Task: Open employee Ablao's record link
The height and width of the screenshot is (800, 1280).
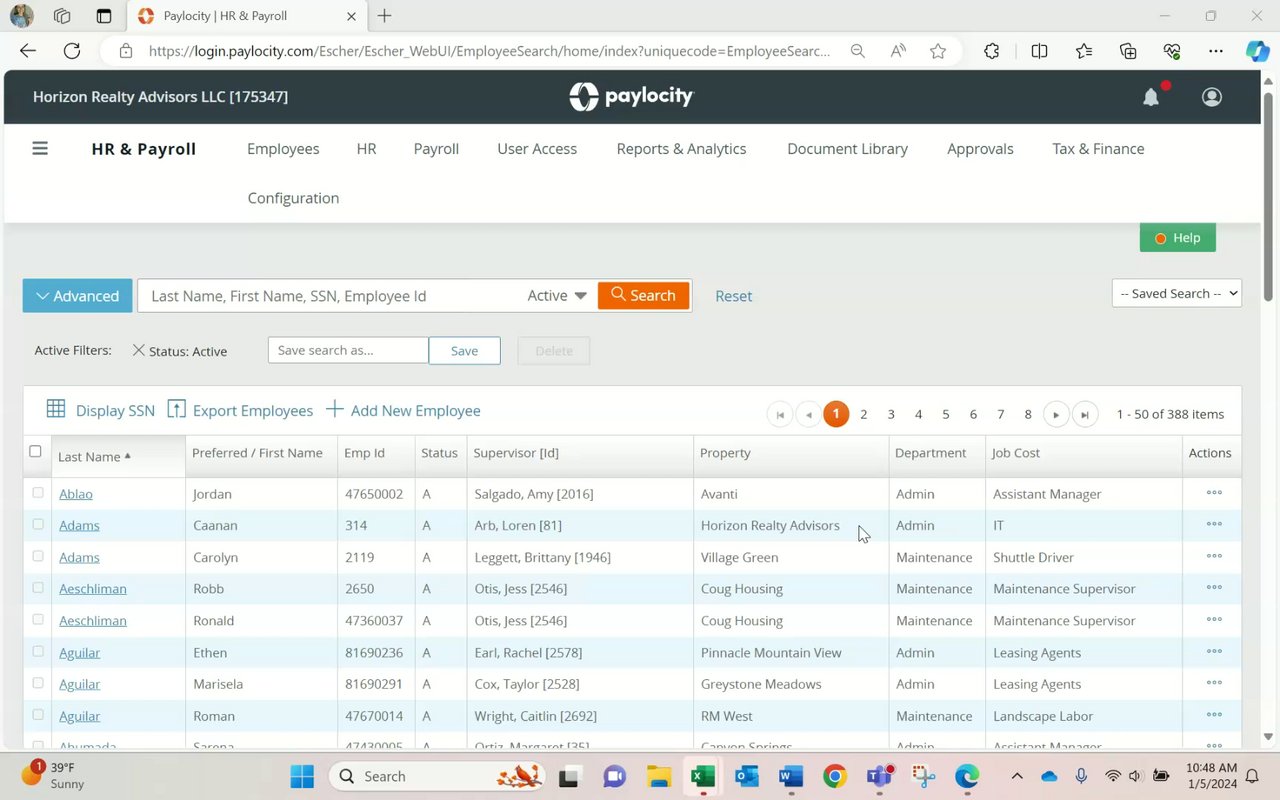Action: point(76,494)
